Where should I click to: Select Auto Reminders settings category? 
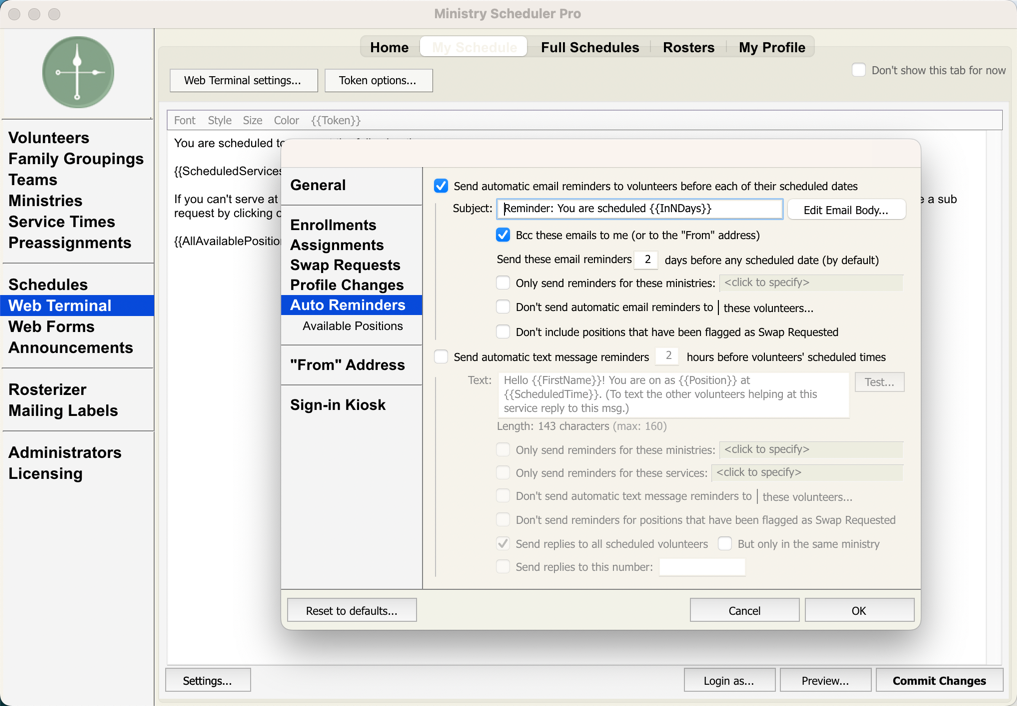click(352, 305)
